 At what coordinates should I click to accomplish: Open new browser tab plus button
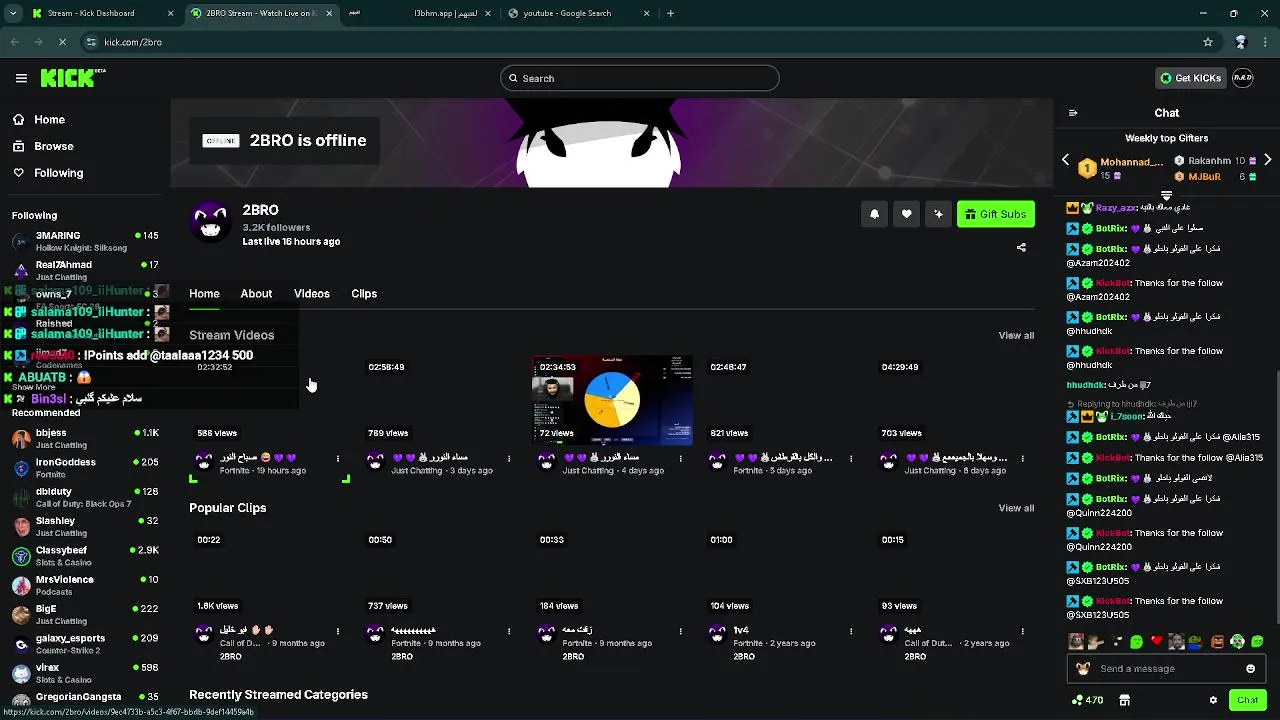point(670,13)
